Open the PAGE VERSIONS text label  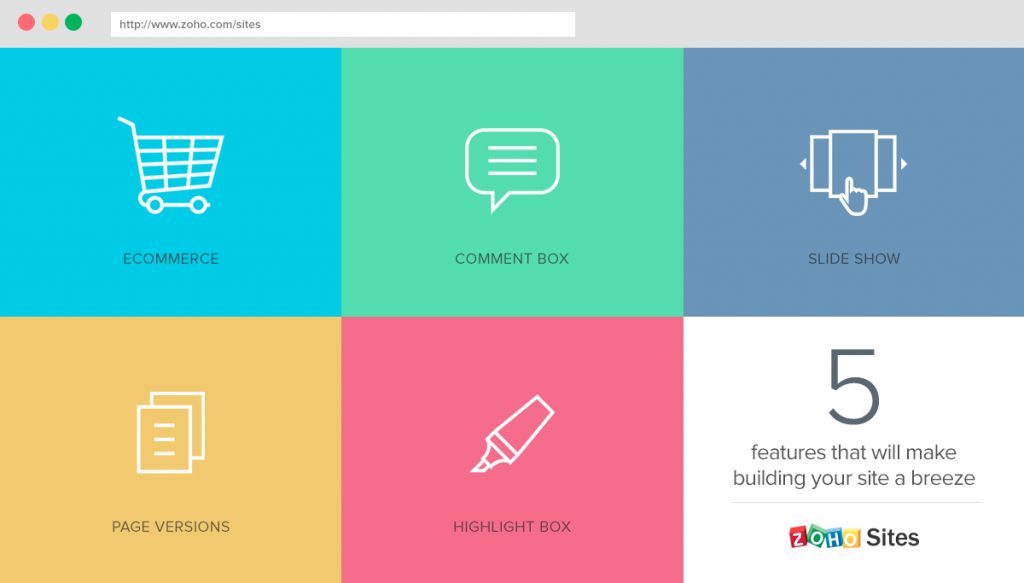coord(171,527)
